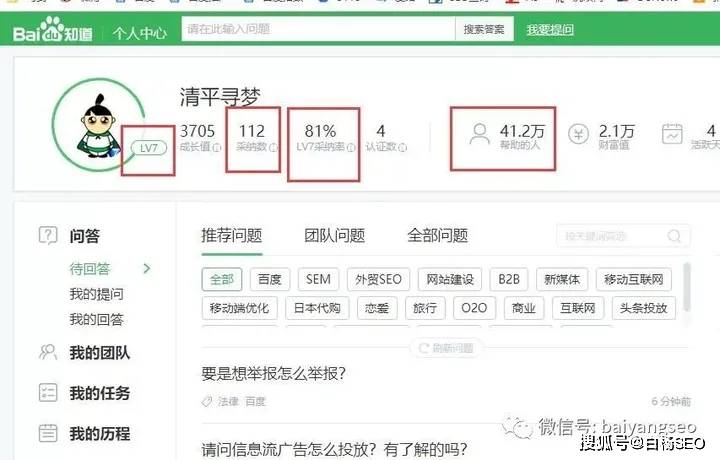Open the 我要提问 link
The image size is (720, 460).
click(550, 30)
